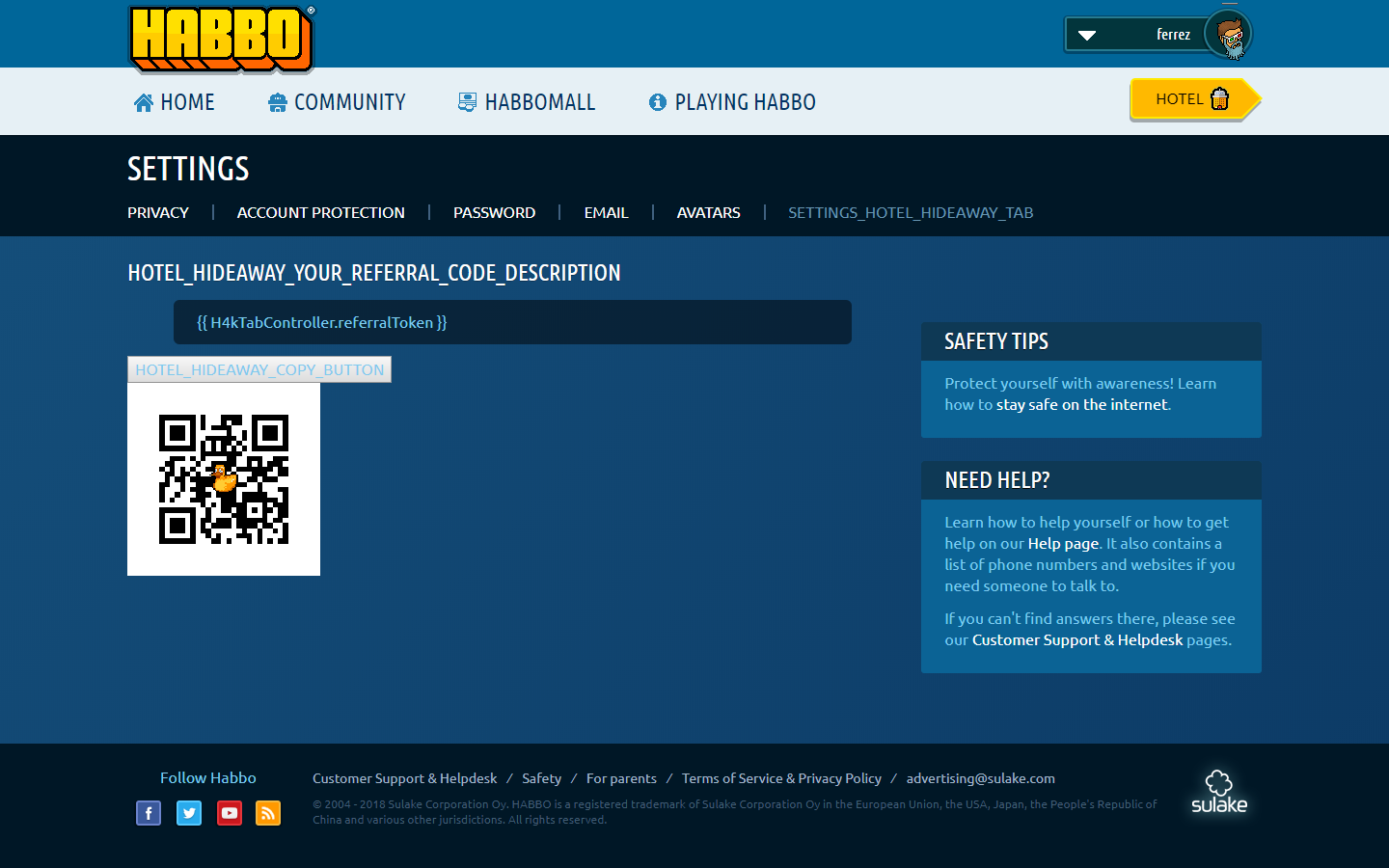Viewport: 1389px width, 868px height.
Task: Click the Sulake logo in the footer
Action: coord(1218,791)
